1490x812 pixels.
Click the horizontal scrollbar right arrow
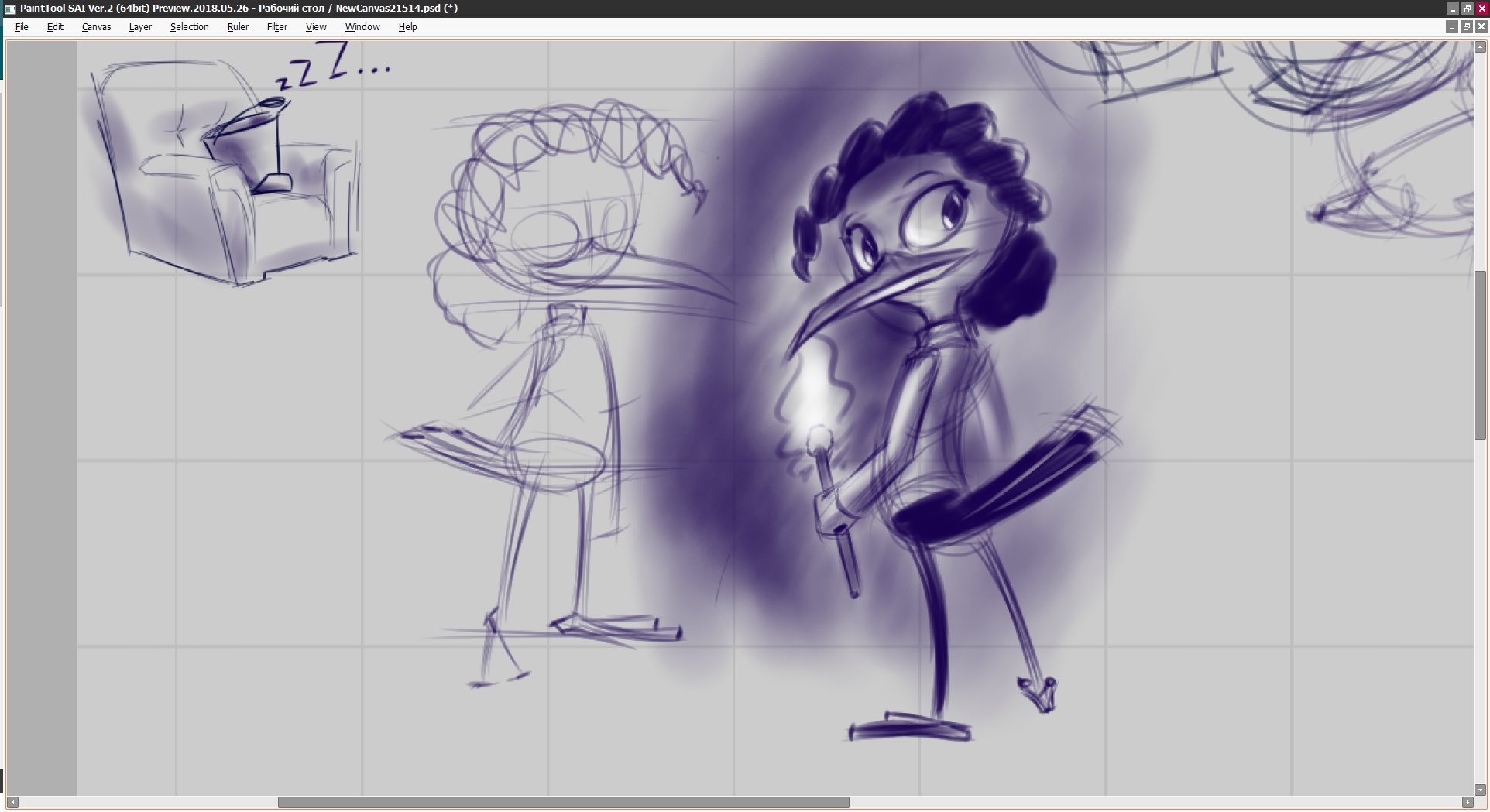click(1468, 802)
